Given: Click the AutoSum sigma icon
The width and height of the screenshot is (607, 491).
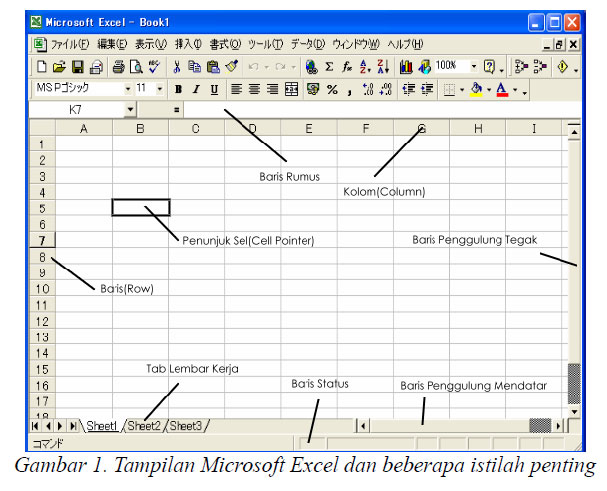Looking at the screenshot, I should point(329,67).
